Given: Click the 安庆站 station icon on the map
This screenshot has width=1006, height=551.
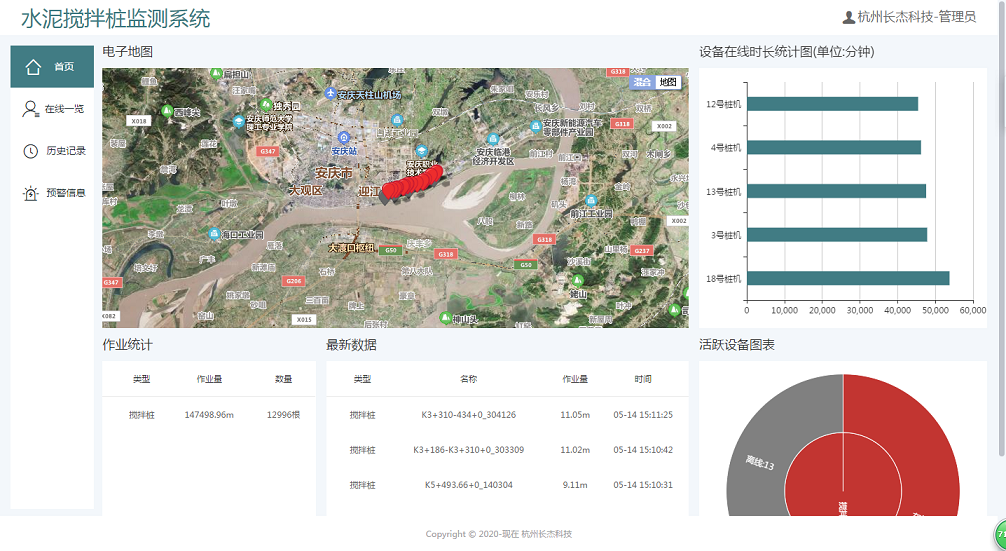Looking at the screenshot, I should coord(344,137).
